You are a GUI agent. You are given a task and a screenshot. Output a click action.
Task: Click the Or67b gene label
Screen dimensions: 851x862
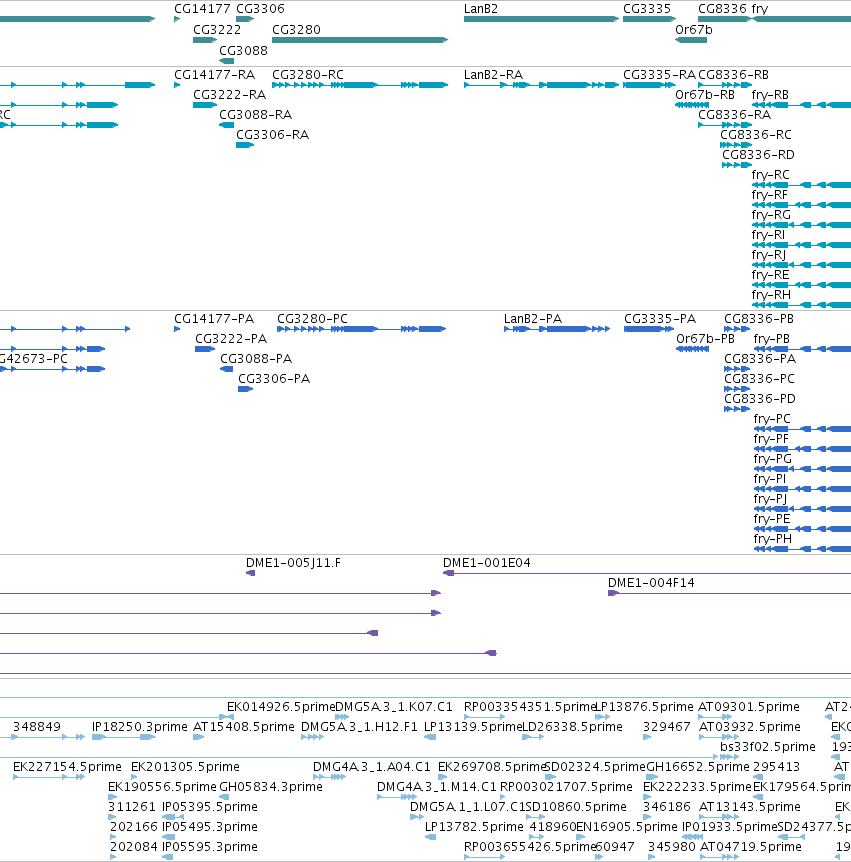(694, 30)
